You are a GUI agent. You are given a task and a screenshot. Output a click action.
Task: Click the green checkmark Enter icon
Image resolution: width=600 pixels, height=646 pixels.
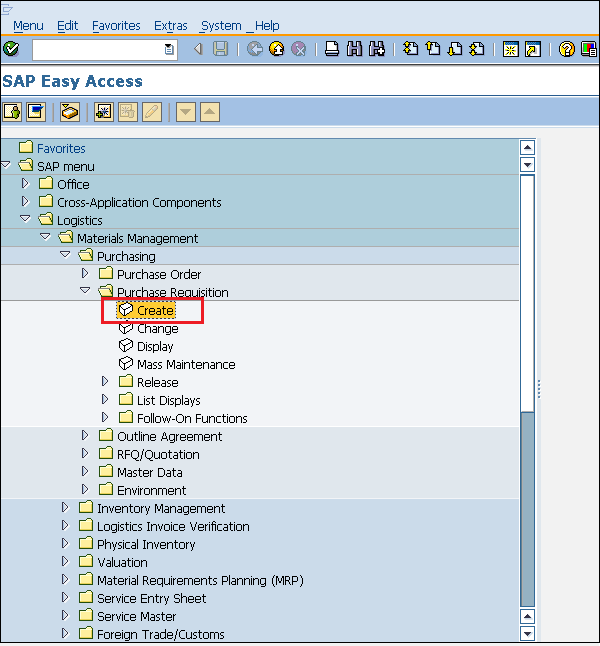(11, 49)
